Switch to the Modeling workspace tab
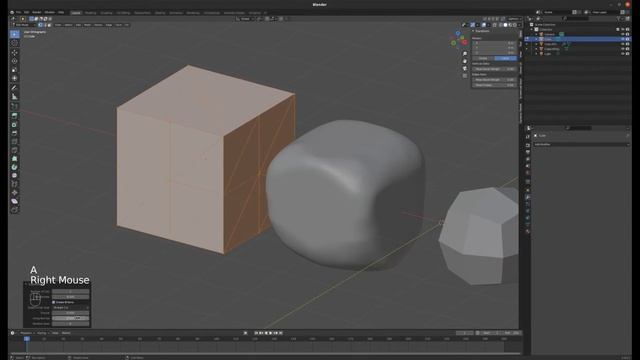Image resolution: width=640 pixels, height=360 pixels. [90, 13]
